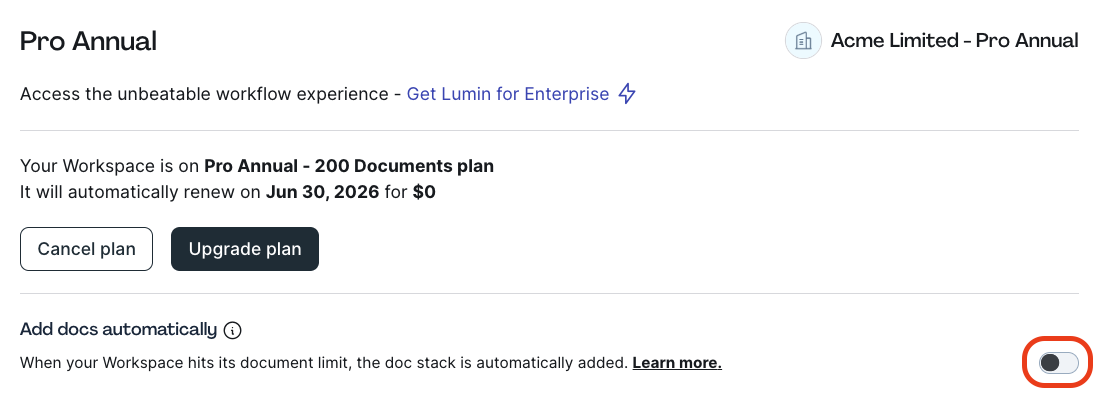Click the building icon beside Acme Limited
The width and height of the screenshot is (1098, 397).
coord(803,41)
